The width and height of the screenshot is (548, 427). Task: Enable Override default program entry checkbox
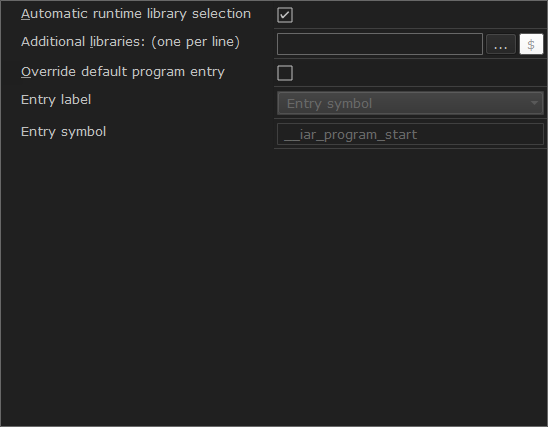click(x=285, y=73)
